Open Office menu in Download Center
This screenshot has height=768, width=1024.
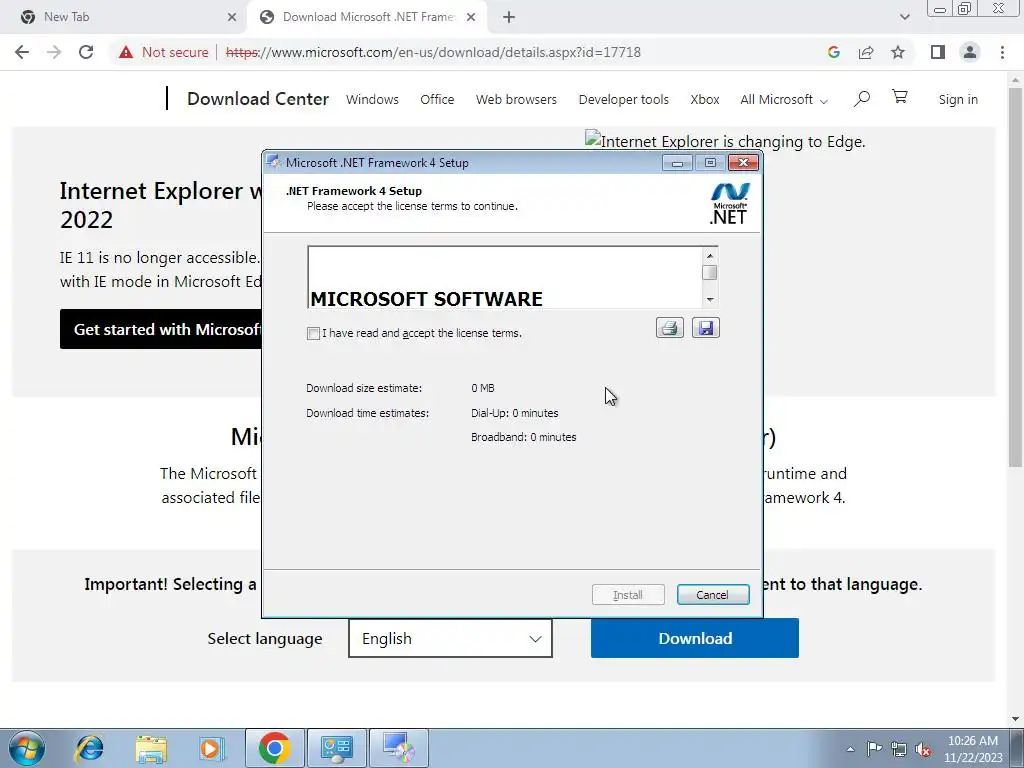[437, 99]
